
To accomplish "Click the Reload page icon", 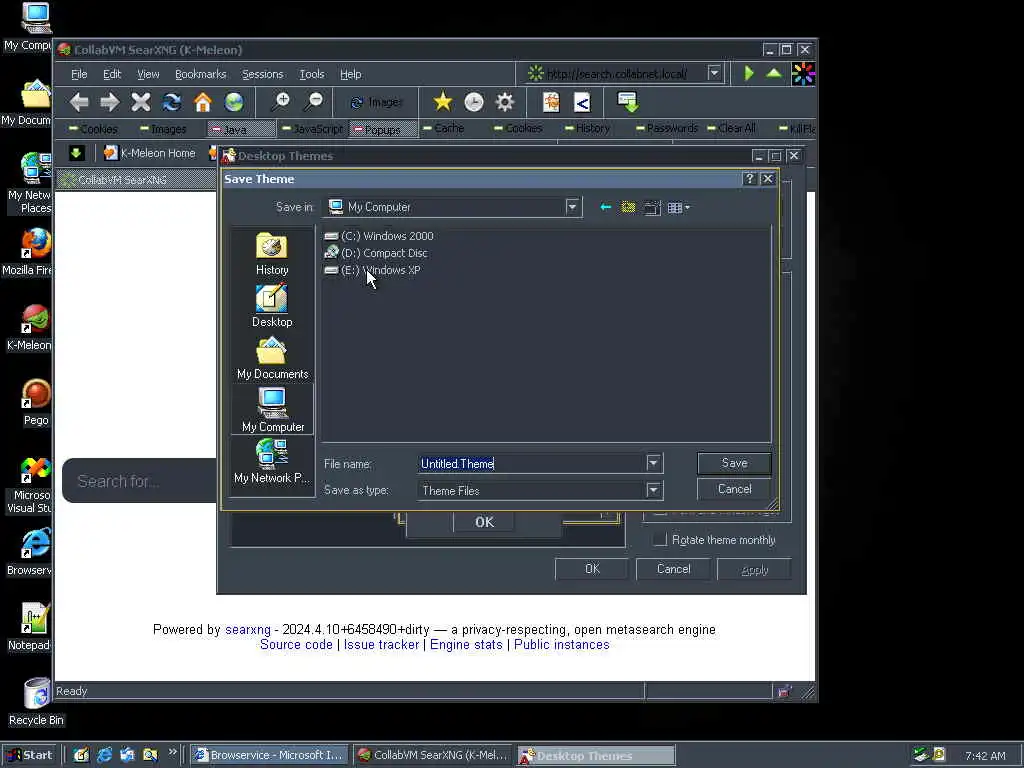I will (172, 102).
